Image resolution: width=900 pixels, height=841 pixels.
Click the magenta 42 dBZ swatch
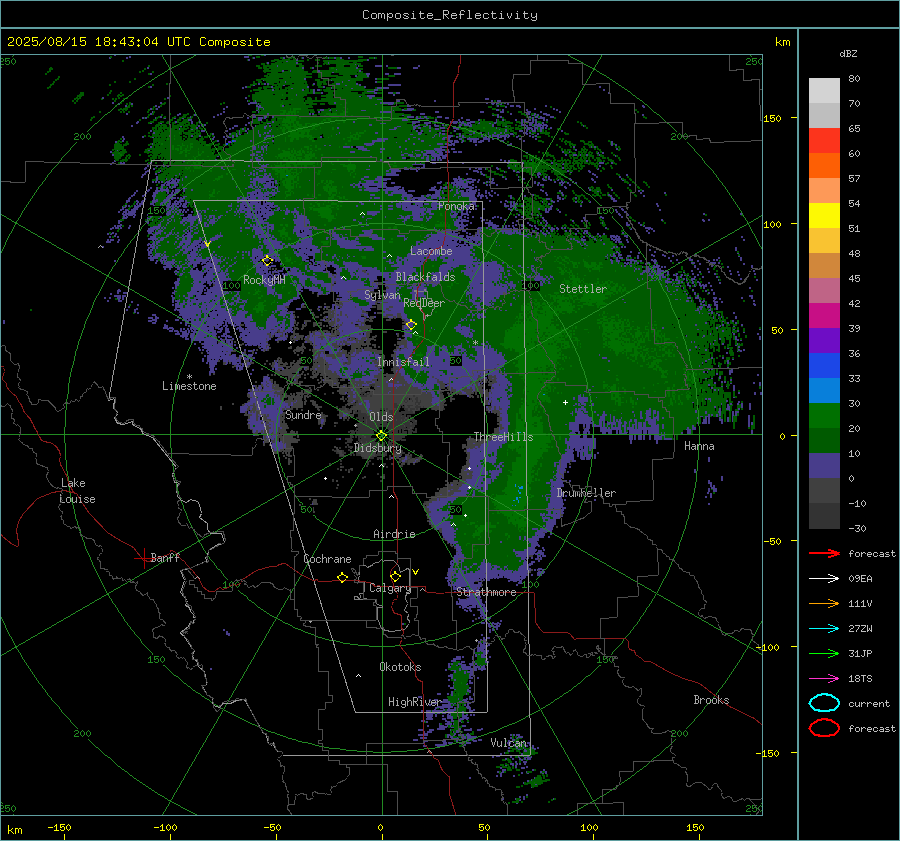tap(824, 315)
